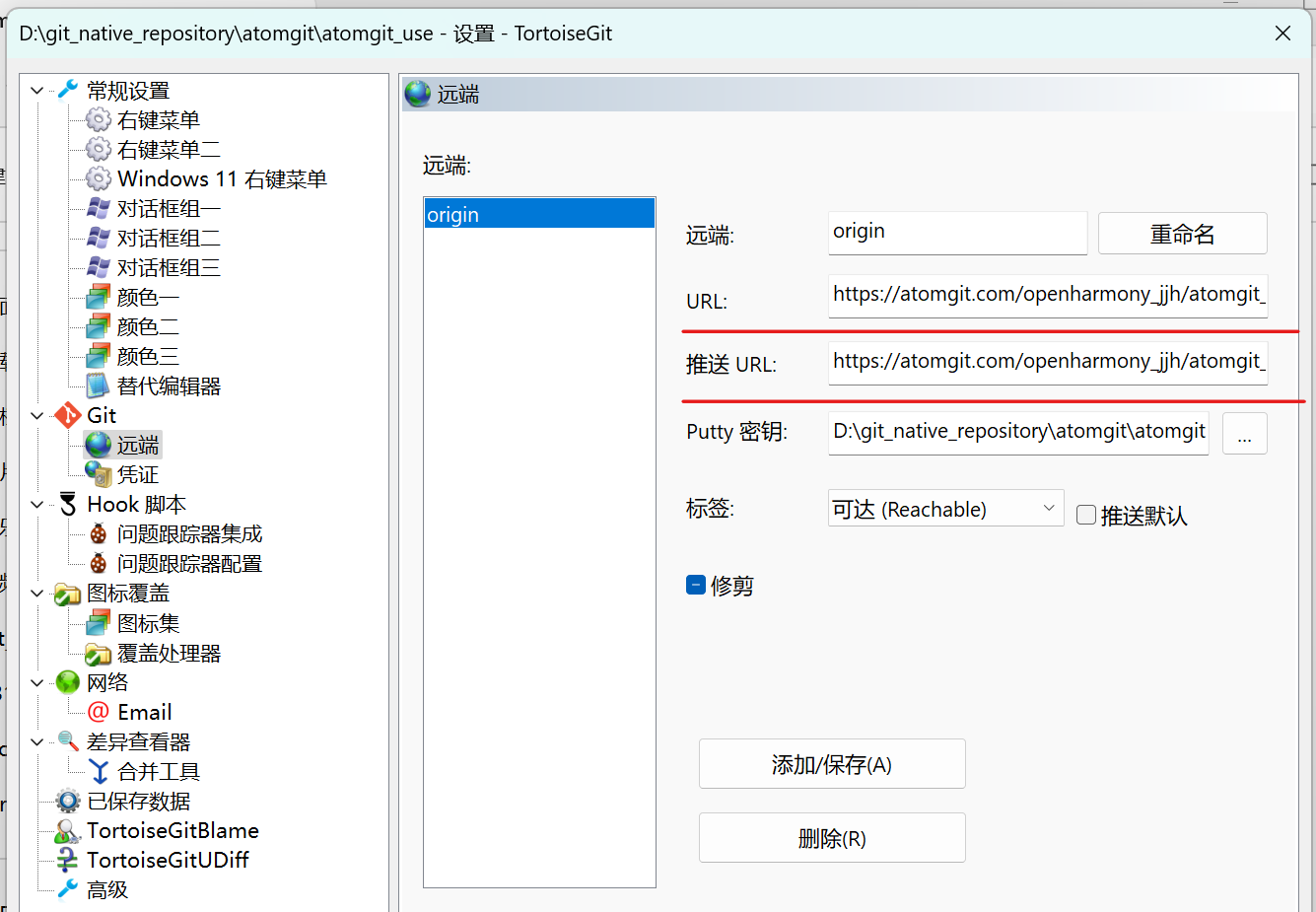1316x912 pixels.
Task: Click the color icon beside 颜色一
Action: (x=99, y=297)
